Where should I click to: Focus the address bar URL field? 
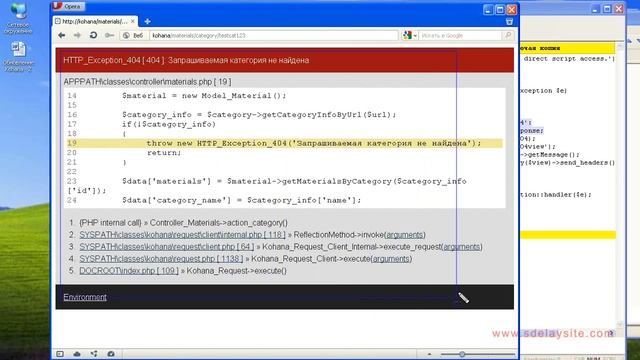(273, 36)
